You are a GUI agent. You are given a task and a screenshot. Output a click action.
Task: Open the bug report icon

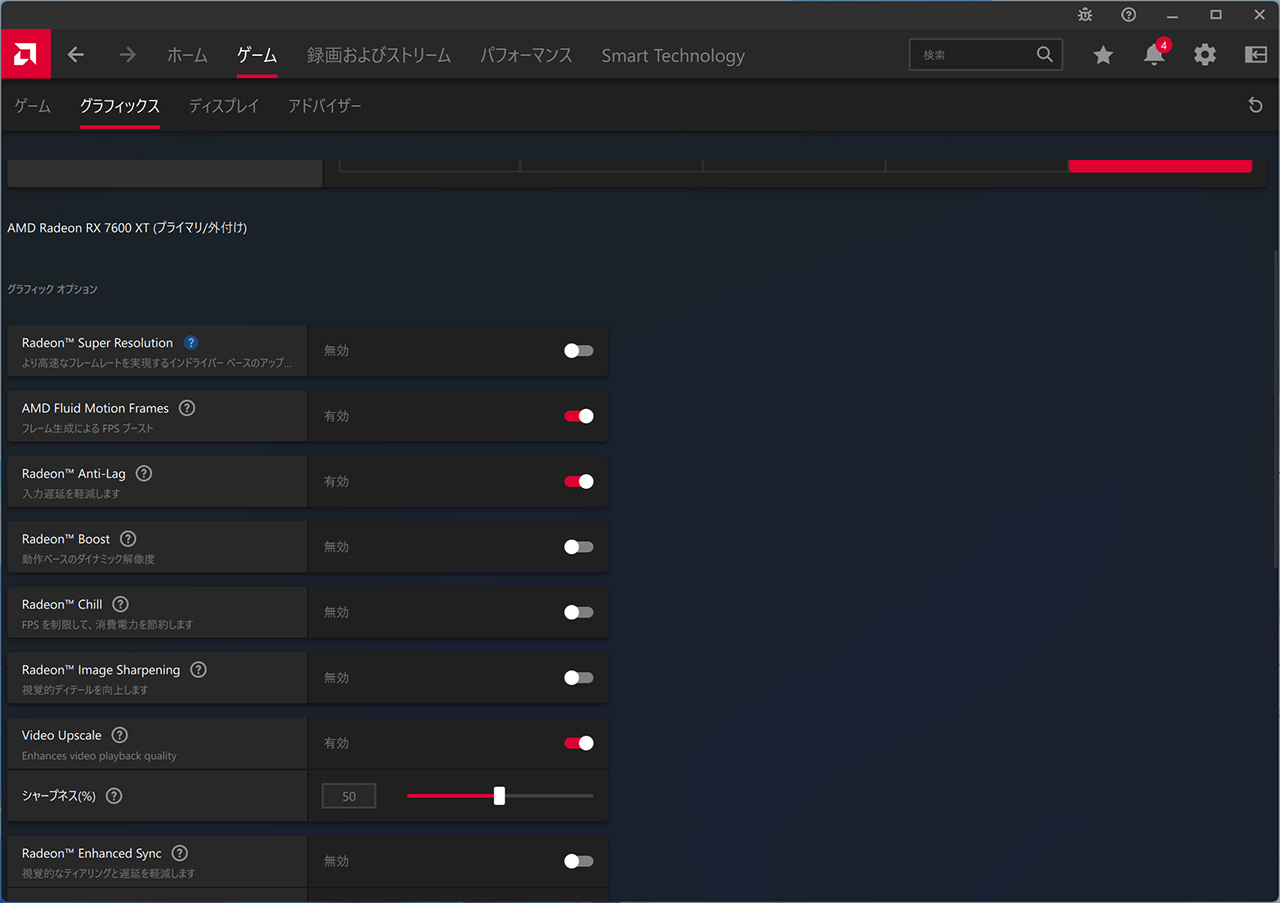click(1086, 15)
